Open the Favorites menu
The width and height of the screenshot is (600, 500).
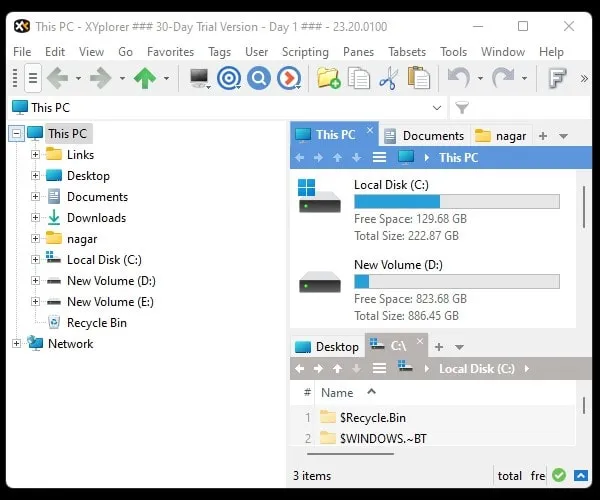[x=170, y=52]
